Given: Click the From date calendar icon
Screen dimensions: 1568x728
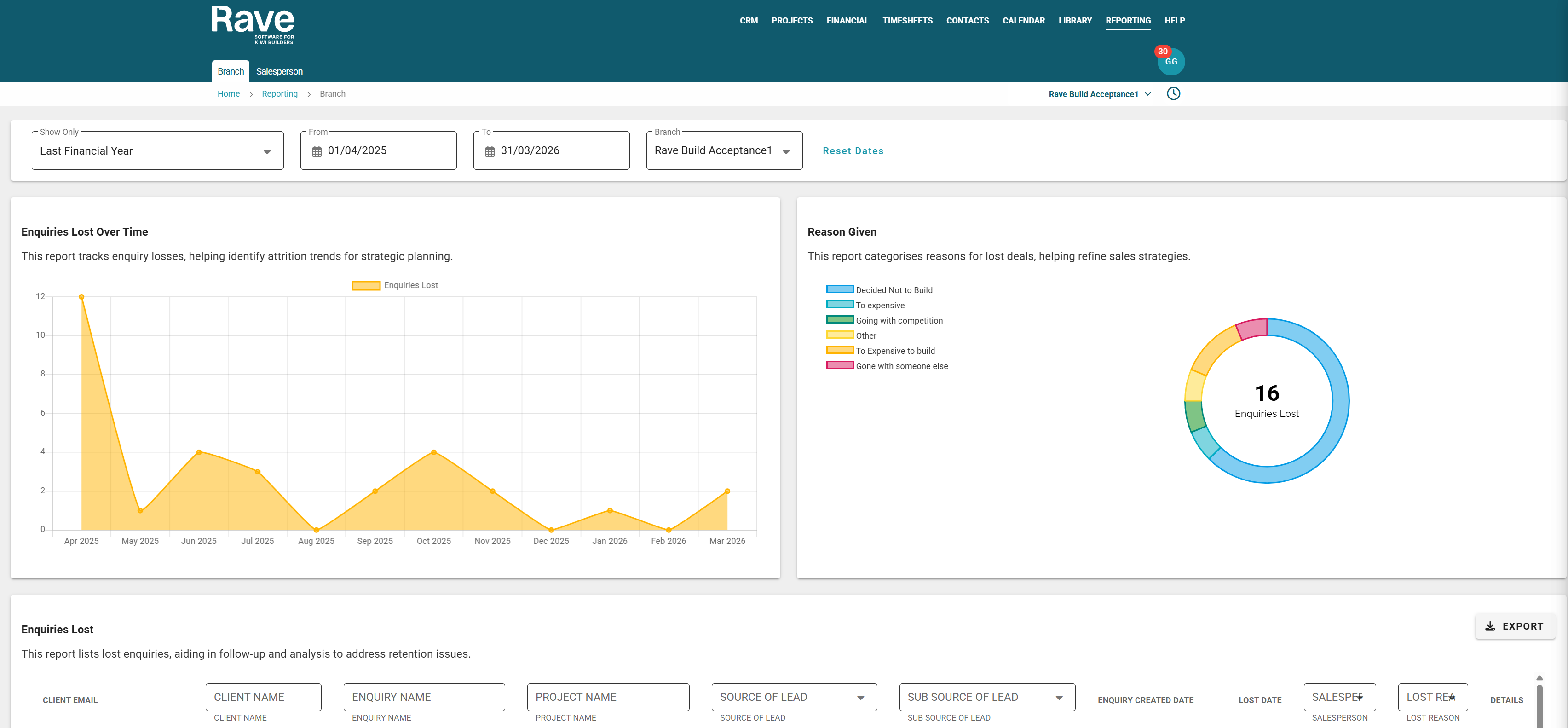Looking at the screenshot, I should [x=317, y=151].
